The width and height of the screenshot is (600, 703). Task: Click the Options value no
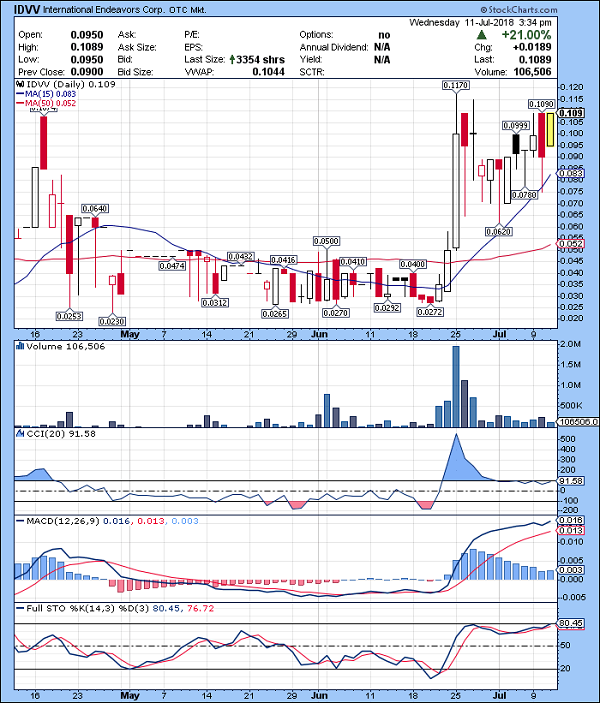[x=384, y=35]
